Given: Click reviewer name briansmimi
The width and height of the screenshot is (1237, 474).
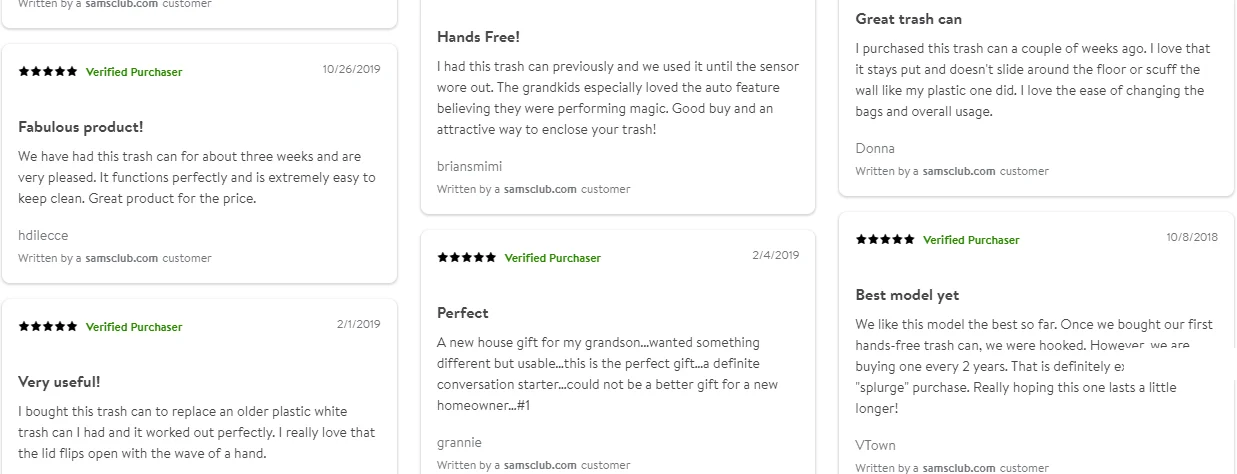Looking at the screenshot, I should pos(470,166).
